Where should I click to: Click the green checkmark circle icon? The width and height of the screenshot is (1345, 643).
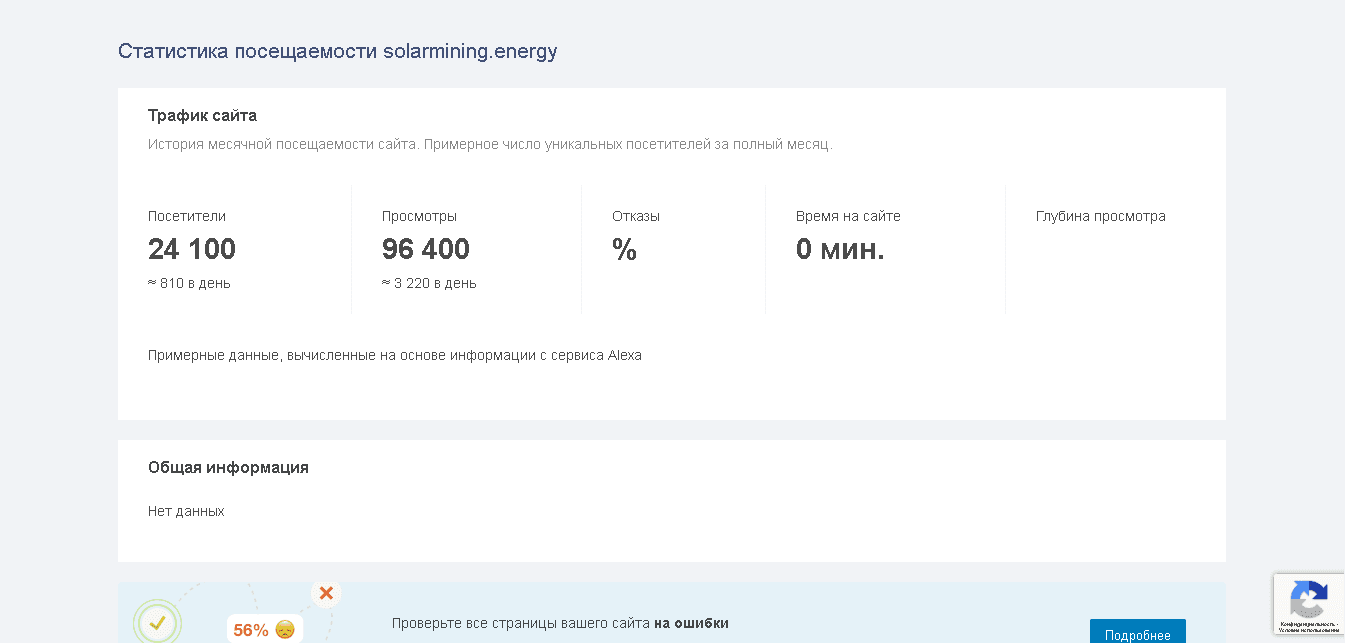click(x=157, y=623)
